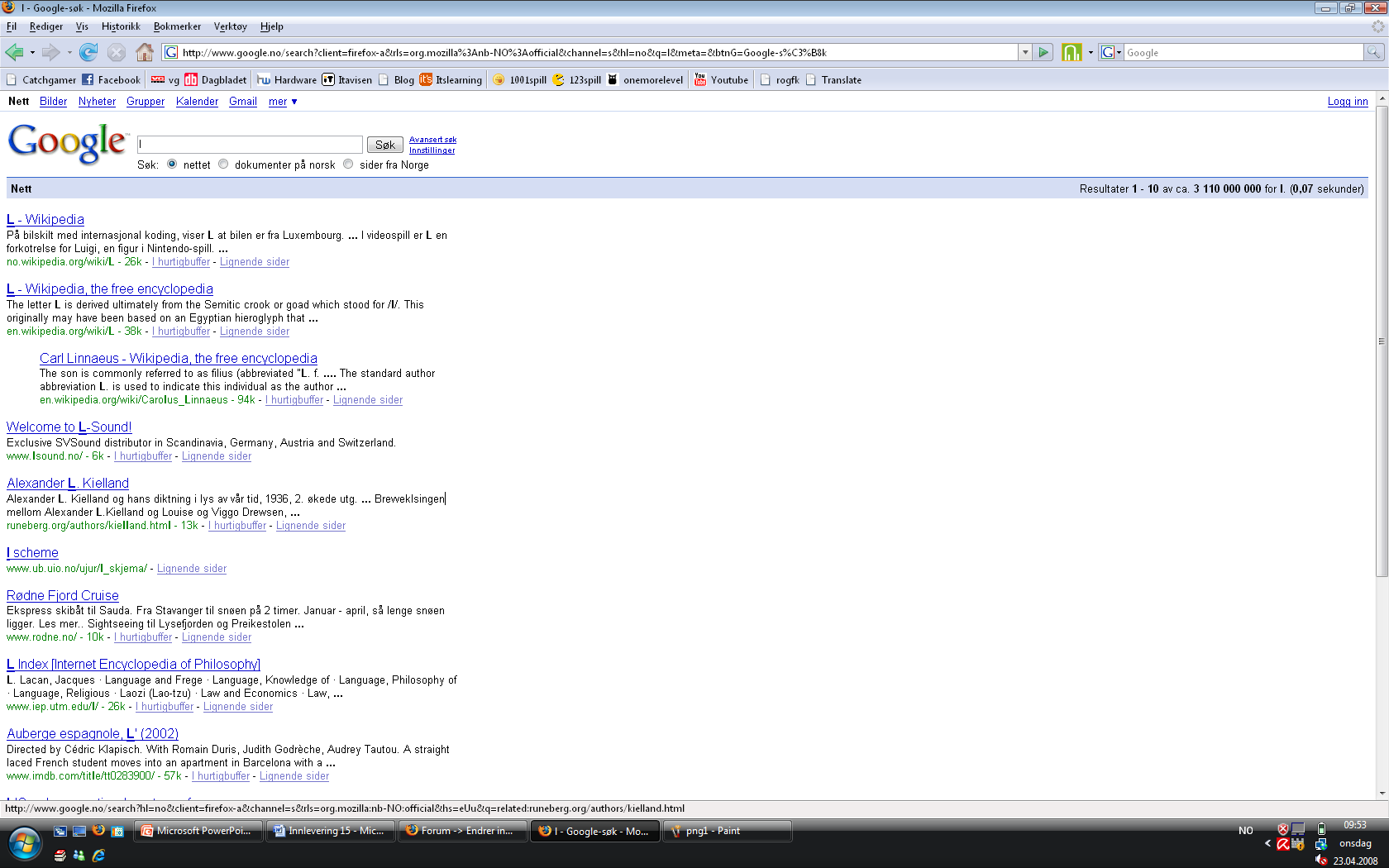
Task: Open the vg bookmark
Action: (x=165, y=80)
